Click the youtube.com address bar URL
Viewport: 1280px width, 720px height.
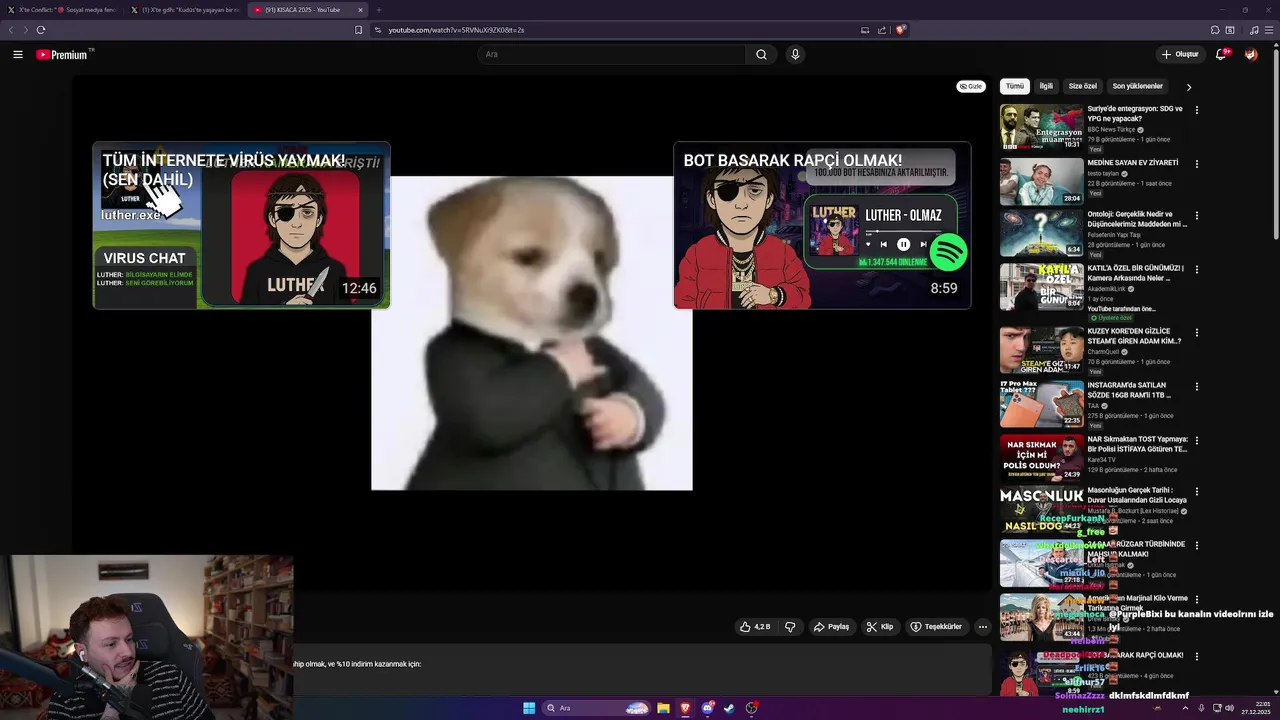coord(457,30)
